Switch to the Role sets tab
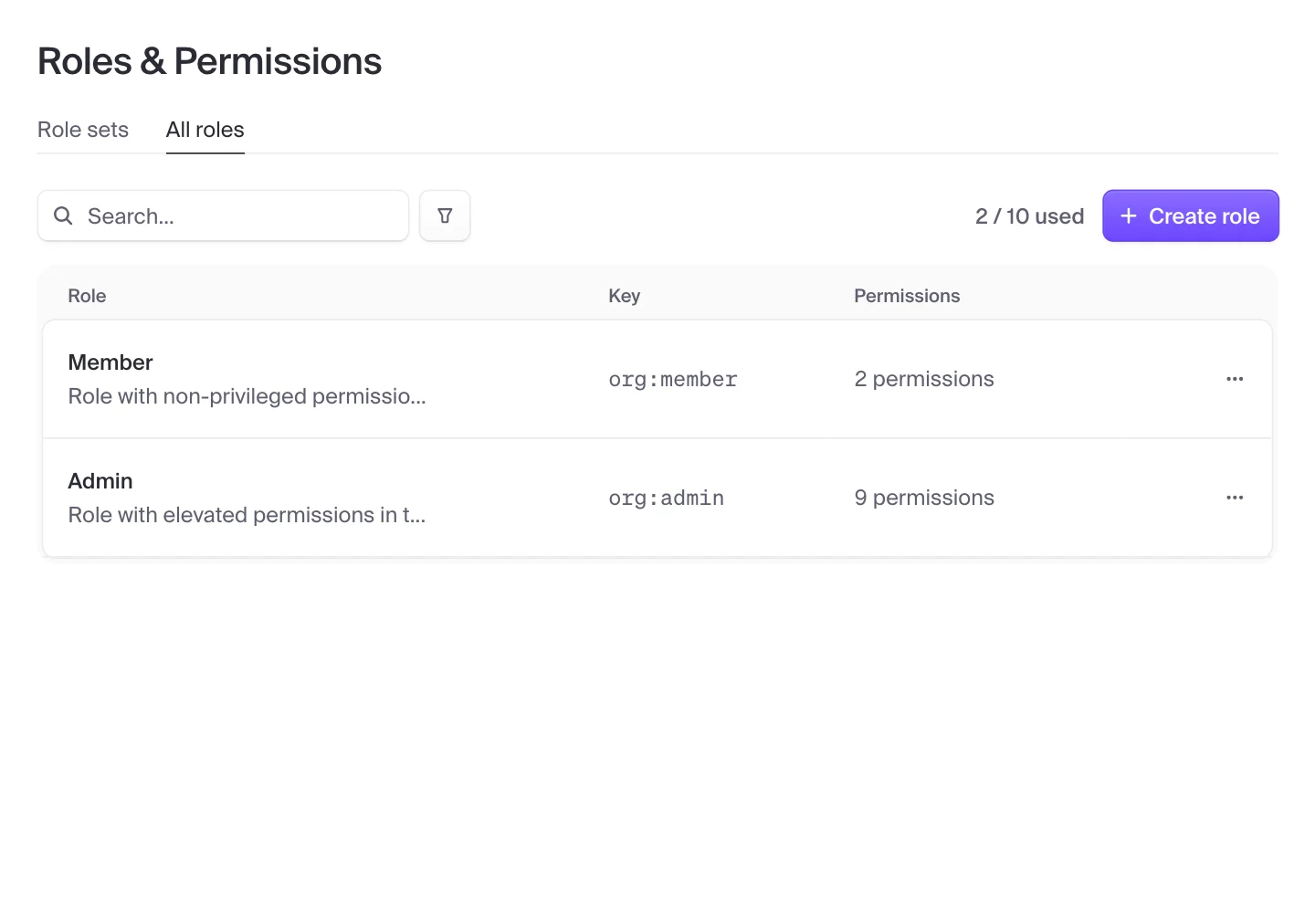 pos(83,130)
